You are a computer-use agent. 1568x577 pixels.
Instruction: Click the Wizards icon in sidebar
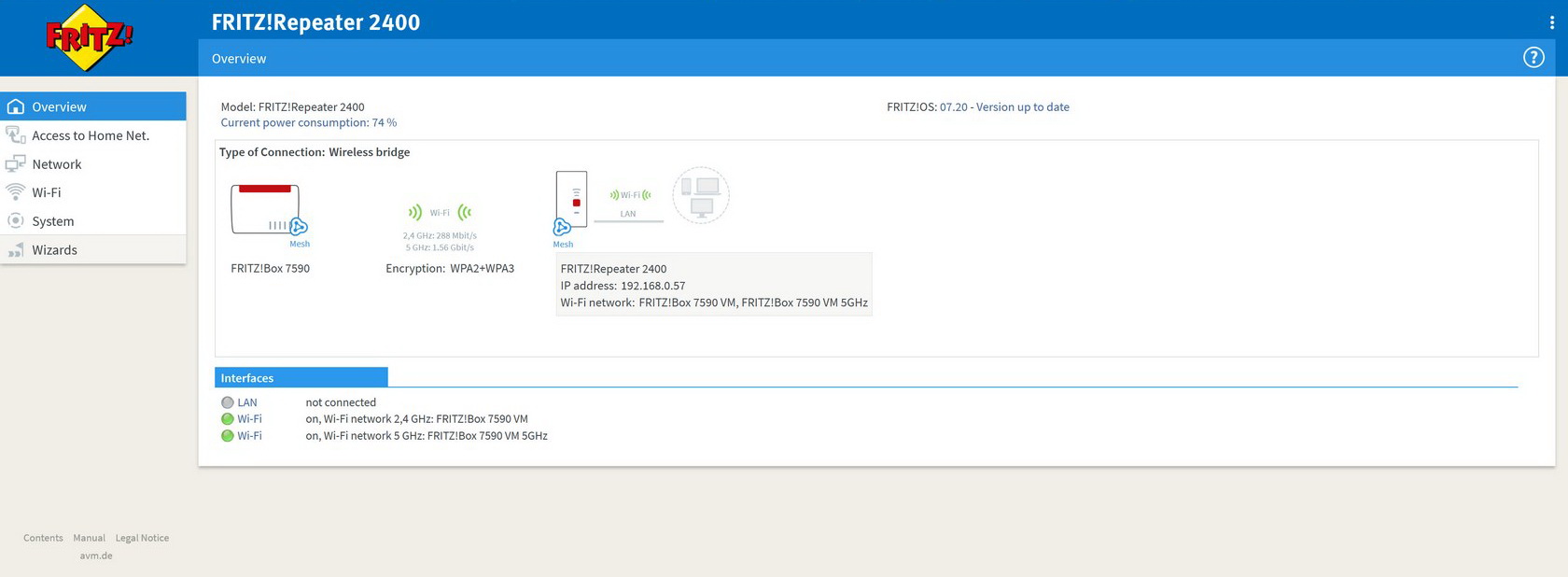16,250
